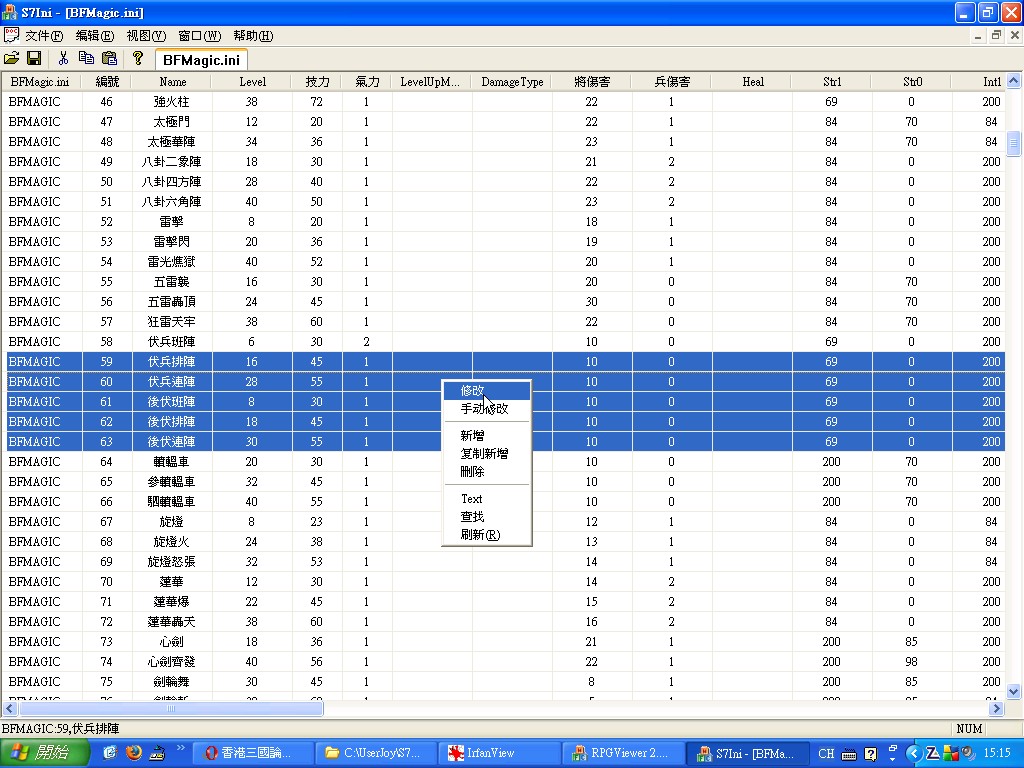Click the Save floppy disk icon
Viewport: 1024px width, 768px height.
click(x=33, y=59)
